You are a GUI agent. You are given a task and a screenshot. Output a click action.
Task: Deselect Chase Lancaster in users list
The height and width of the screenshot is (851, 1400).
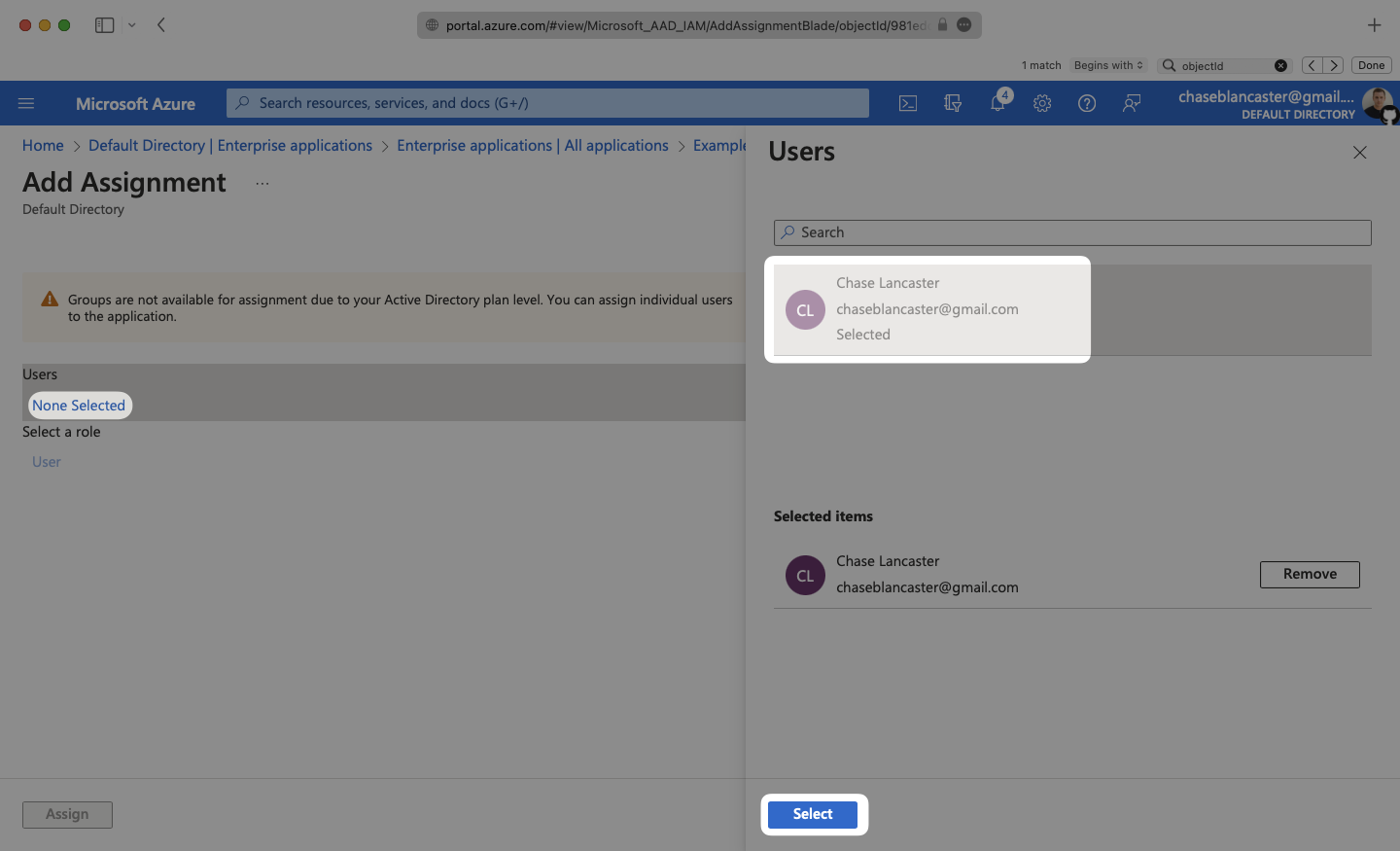[927, 309]
